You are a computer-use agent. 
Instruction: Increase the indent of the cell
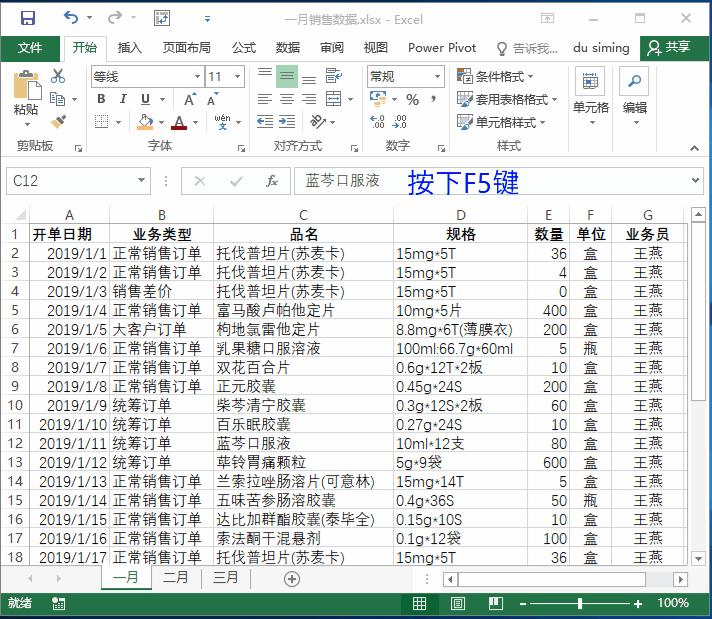click(x=287, y=122)
